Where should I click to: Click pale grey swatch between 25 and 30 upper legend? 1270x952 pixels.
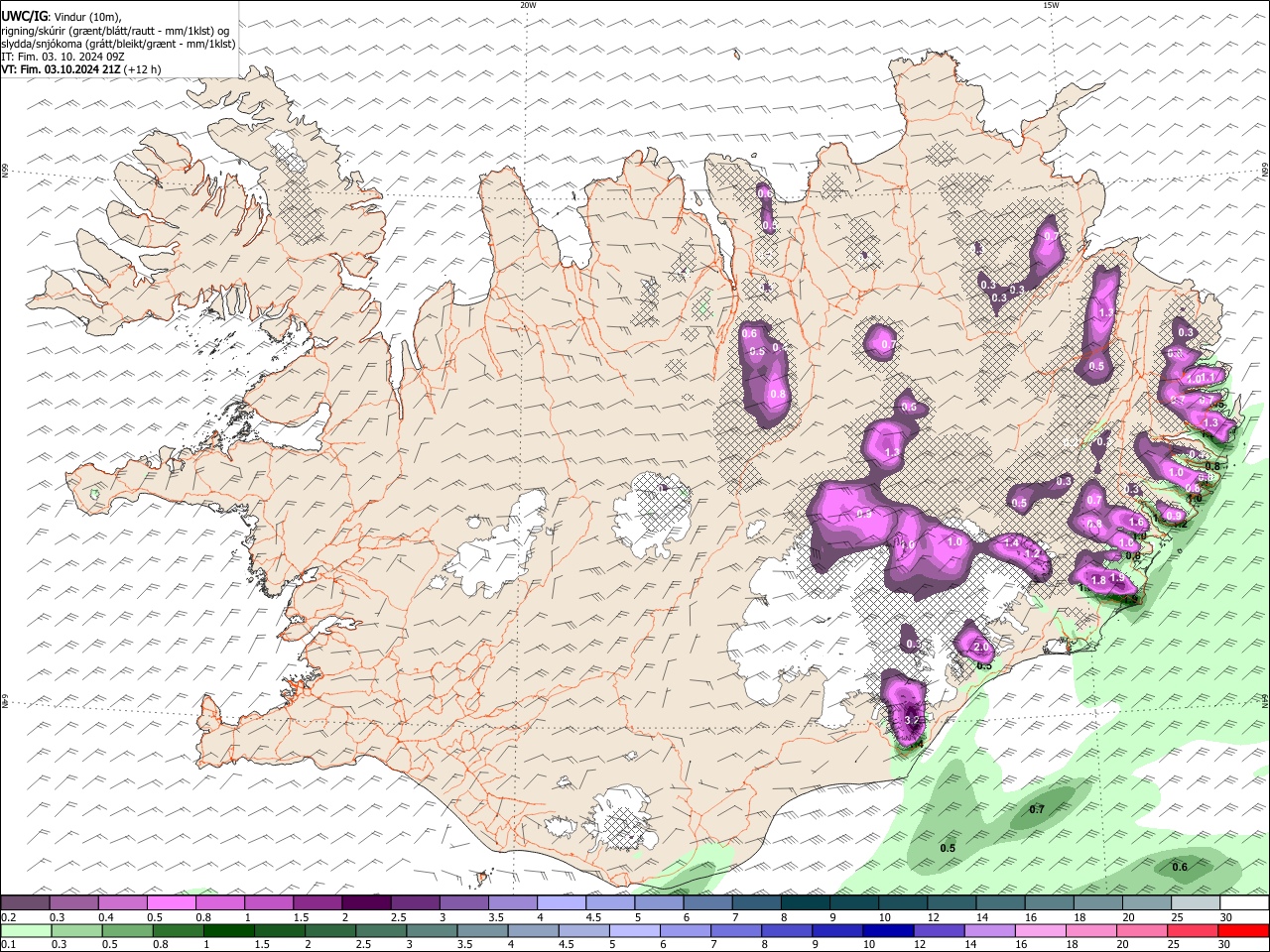click(1196, 902)
